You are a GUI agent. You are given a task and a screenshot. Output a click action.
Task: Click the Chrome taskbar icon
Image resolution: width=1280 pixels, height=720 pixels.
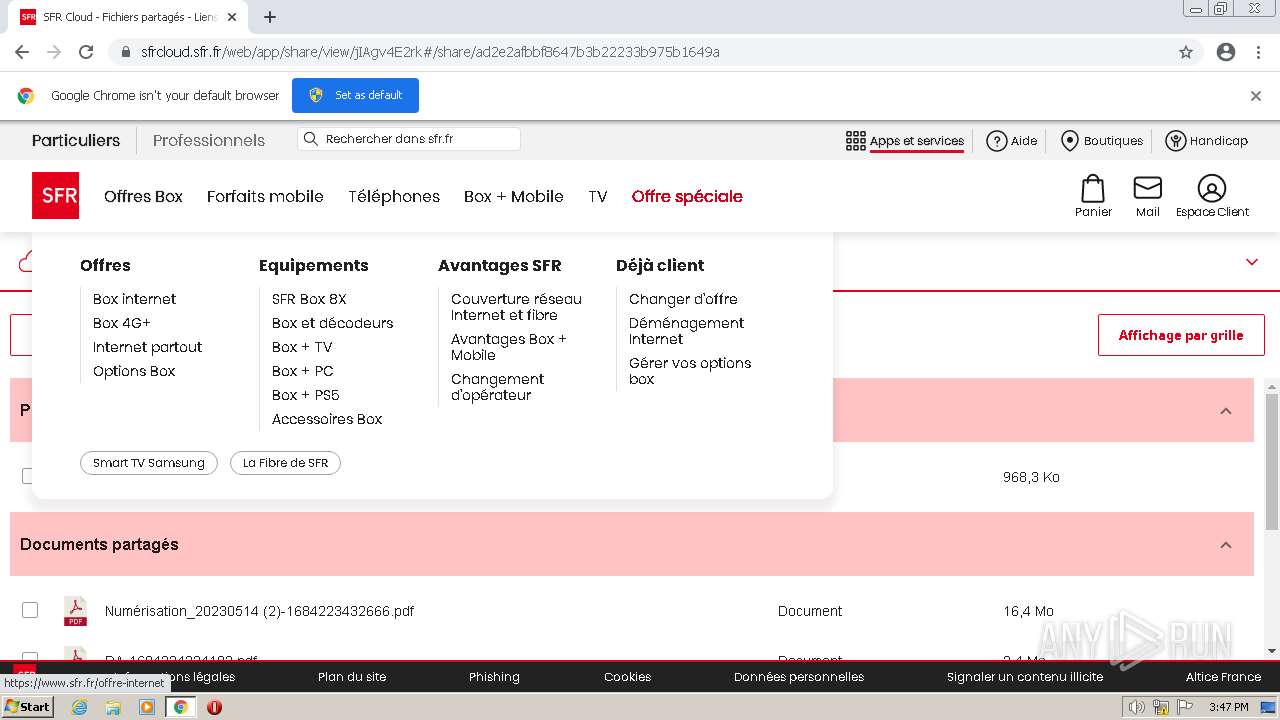point(181,707)
